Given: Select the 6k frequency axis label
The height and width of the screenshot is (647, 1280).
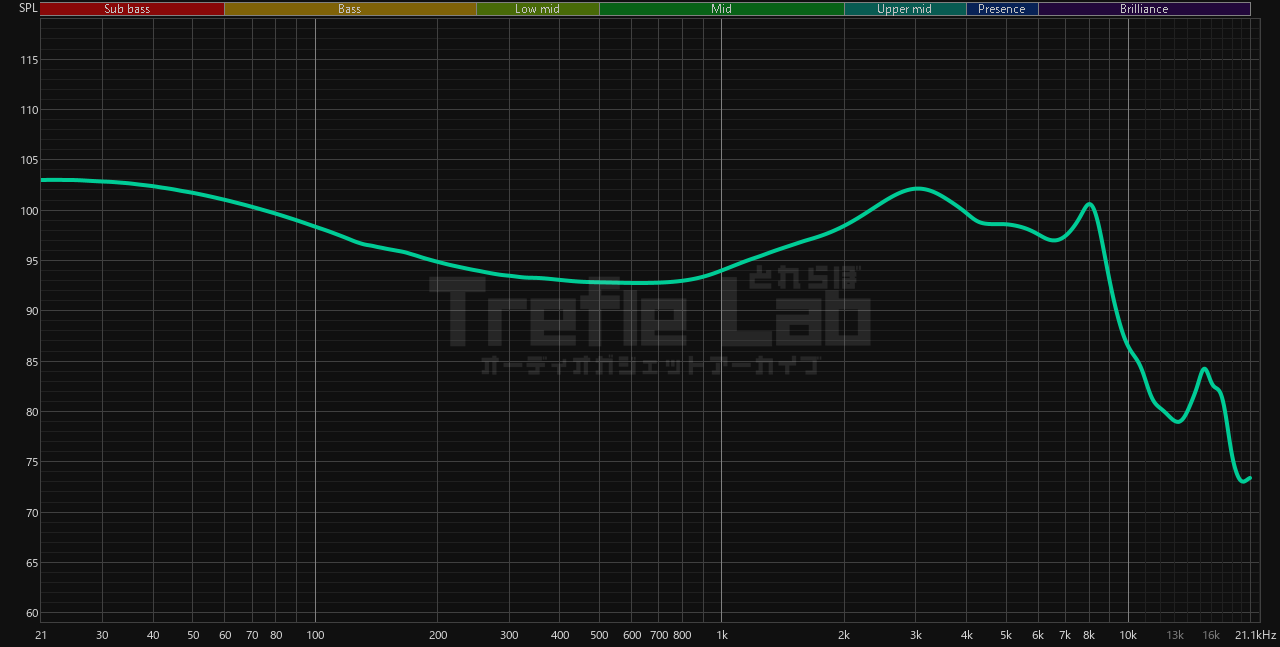Looking at the screenshot, I should tap(1038, 635).
